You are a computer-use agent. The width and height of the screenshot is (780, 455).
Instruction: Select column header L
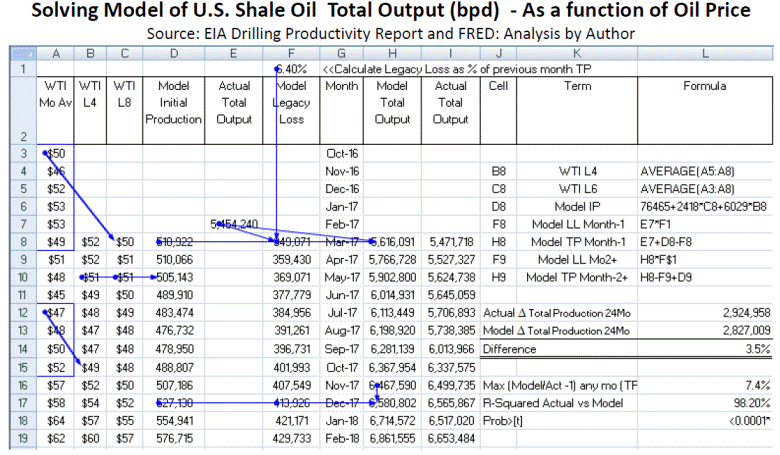(x=704, y=52)
